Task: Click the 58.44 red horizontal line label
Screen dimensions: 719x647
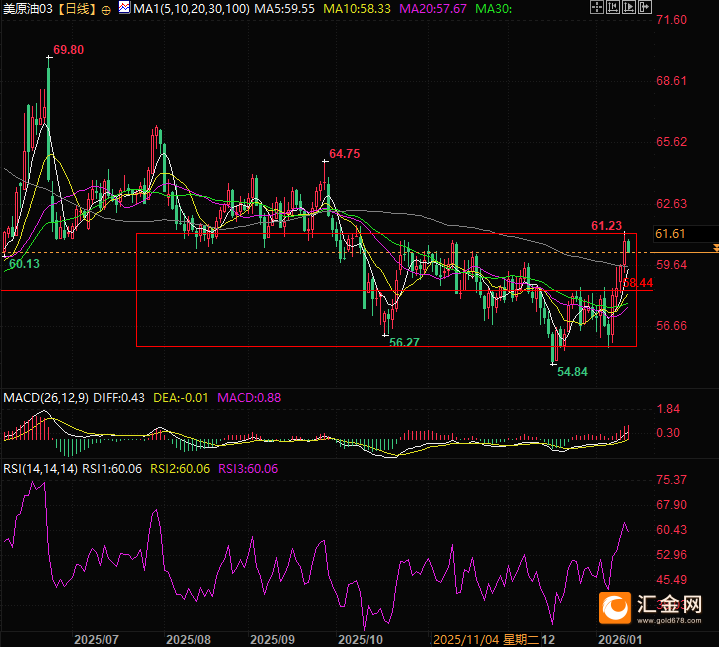Action: coord(638,284)
